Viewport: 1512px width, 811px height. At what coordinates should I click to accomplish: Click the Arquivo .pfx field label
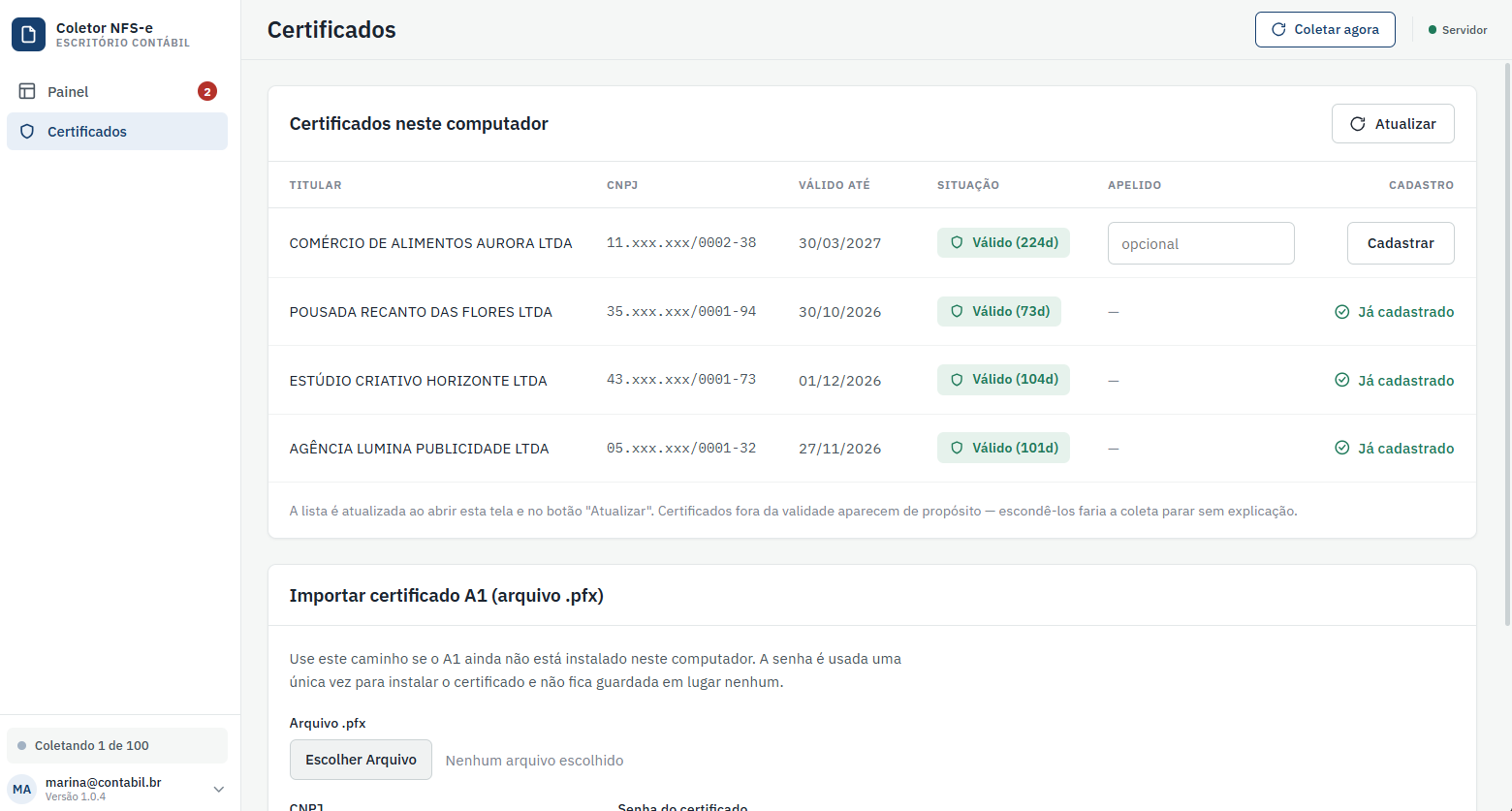[x=328, y=724]
